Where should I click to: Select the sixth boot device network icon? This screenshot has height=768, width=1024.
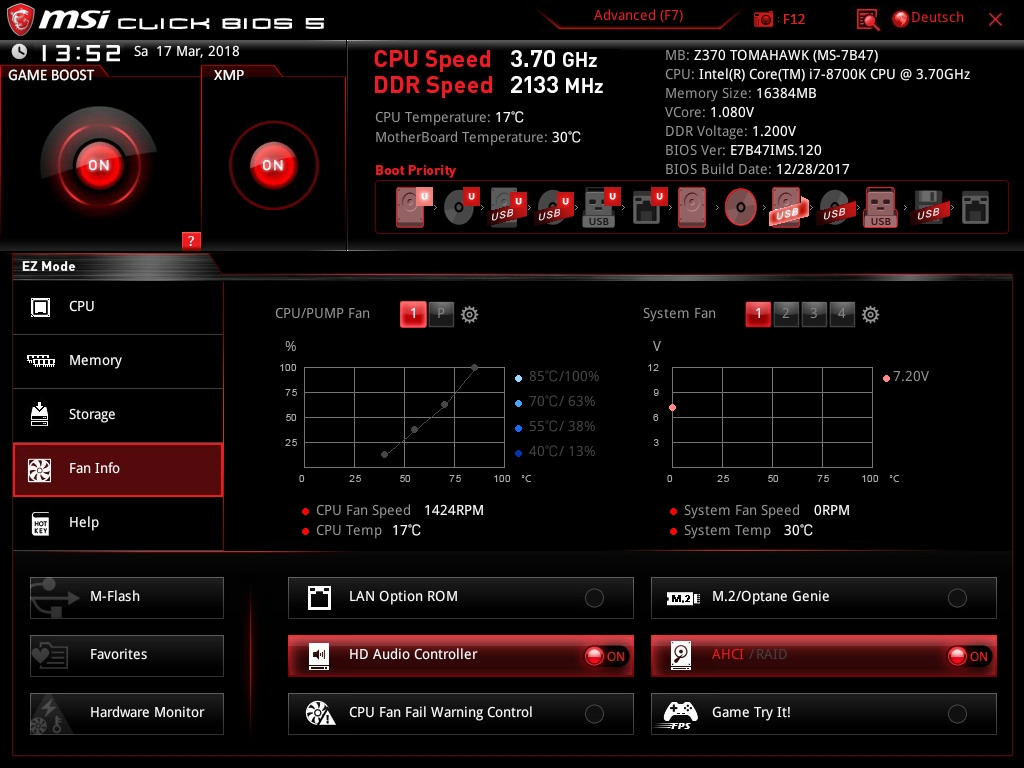(648, 208)
